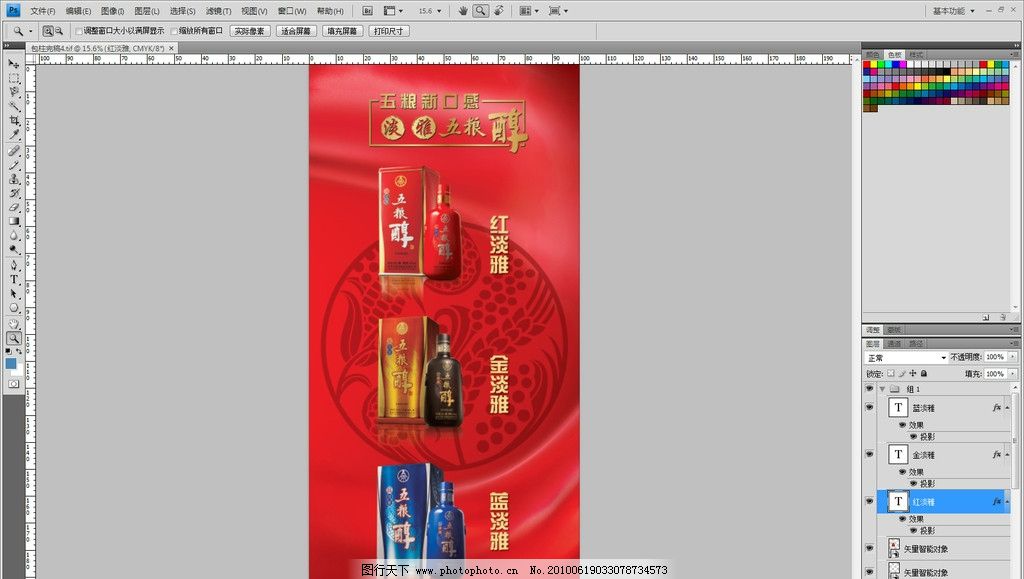Open the 窗口(W) menu

click(x=292, y=11)
